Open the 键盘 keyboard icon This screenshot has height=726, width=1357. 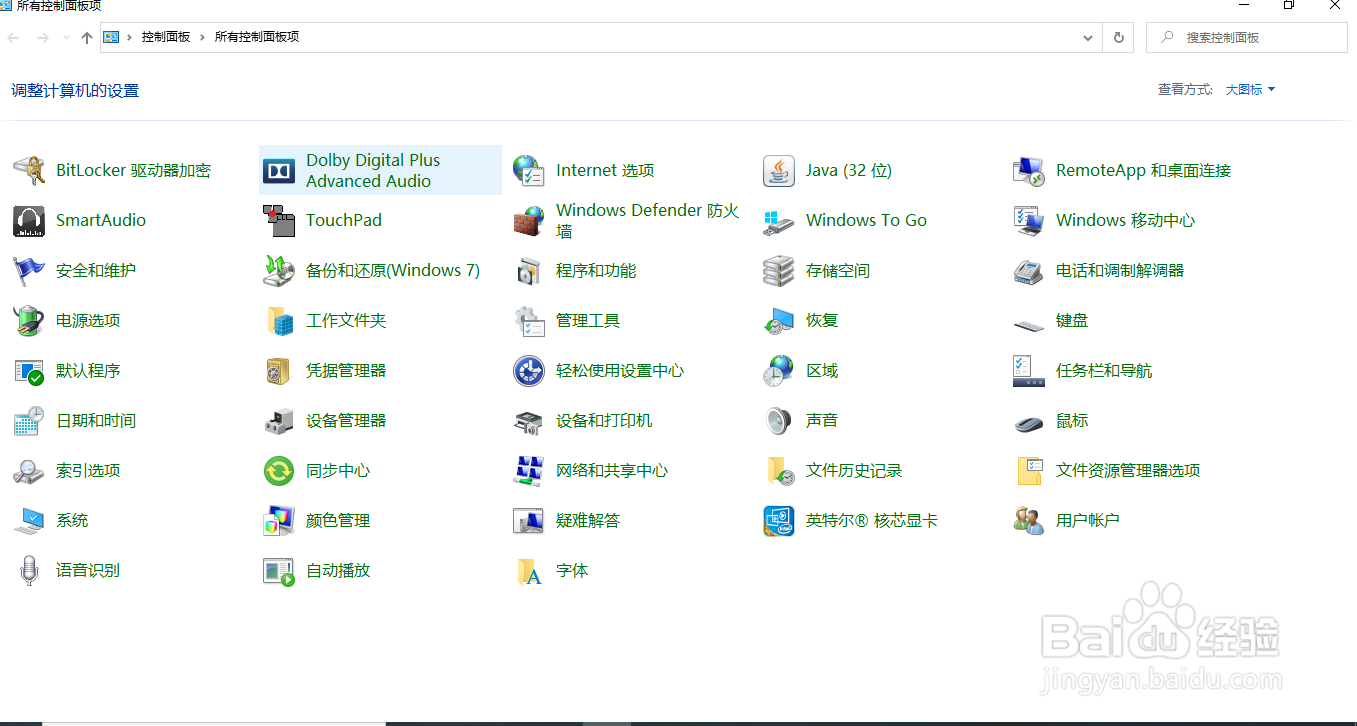pyautogui.click(x=1029, y=324)
